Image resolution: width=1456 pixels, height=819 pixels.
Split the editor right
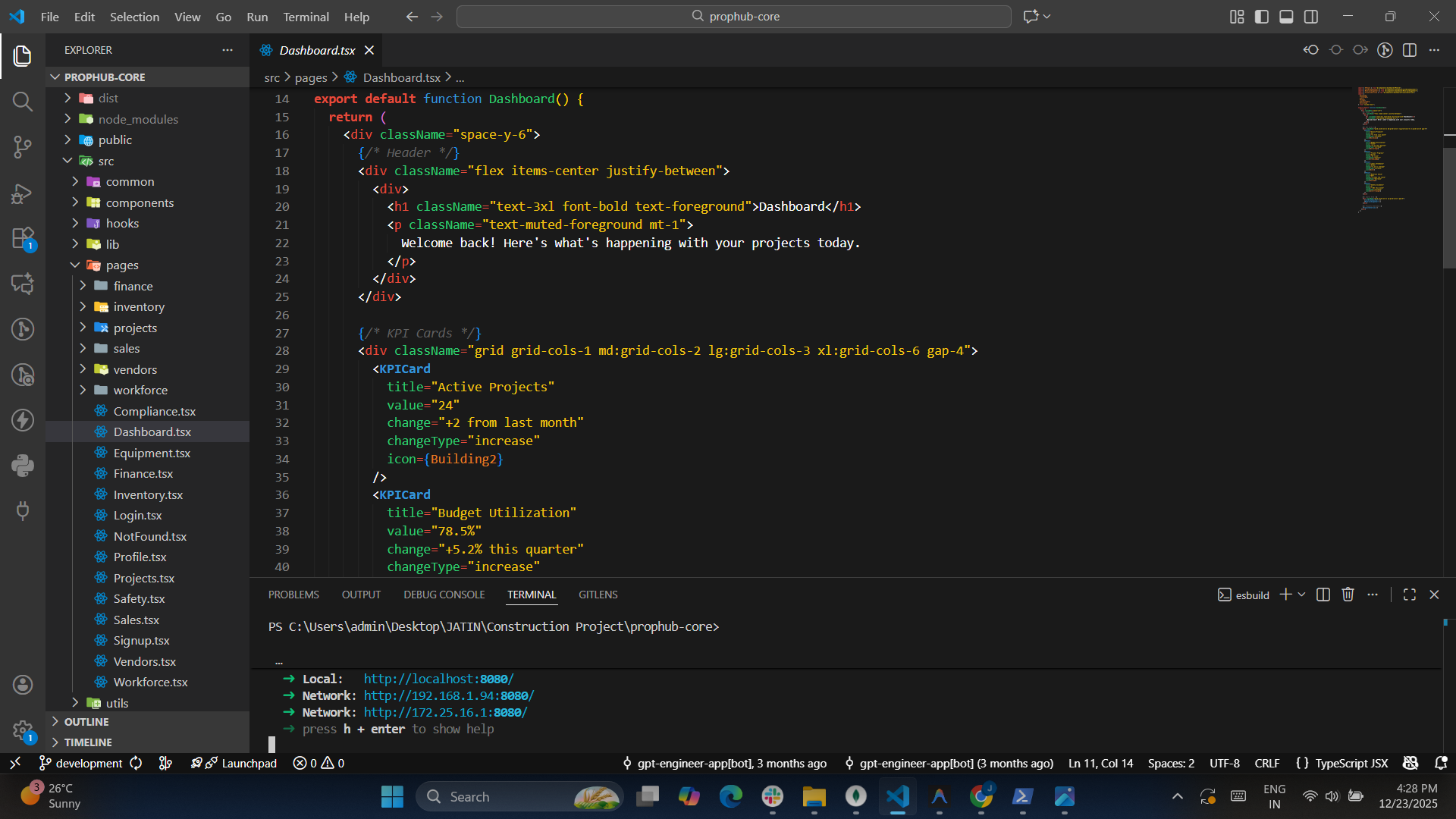pos(1410,50)
